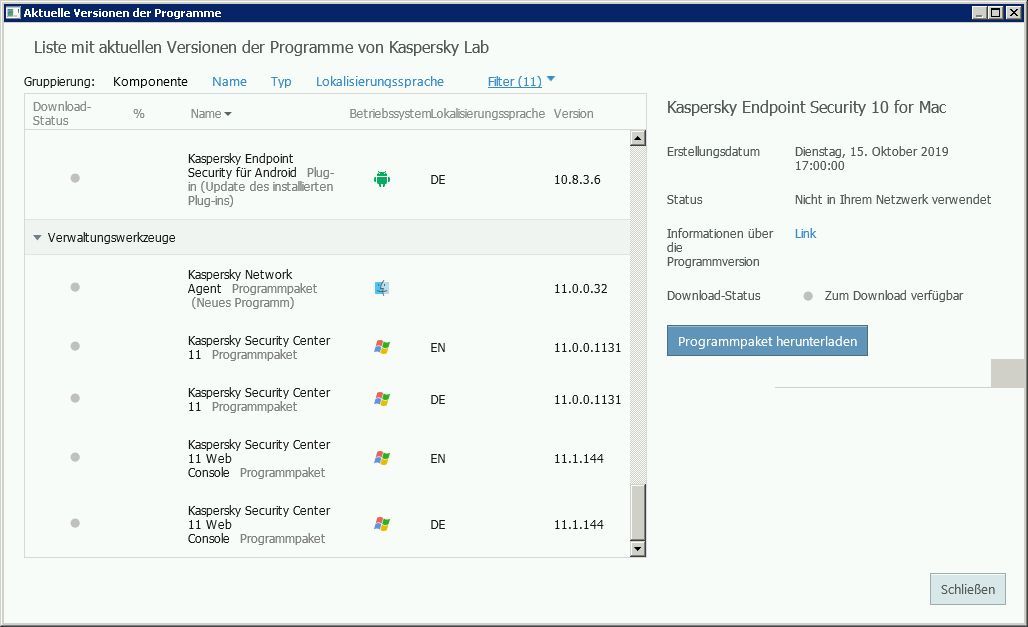1028x627 pixels.
Task: Collapse the Verwaltungswerkzeuge group
Action: click(x=38, y=238)
